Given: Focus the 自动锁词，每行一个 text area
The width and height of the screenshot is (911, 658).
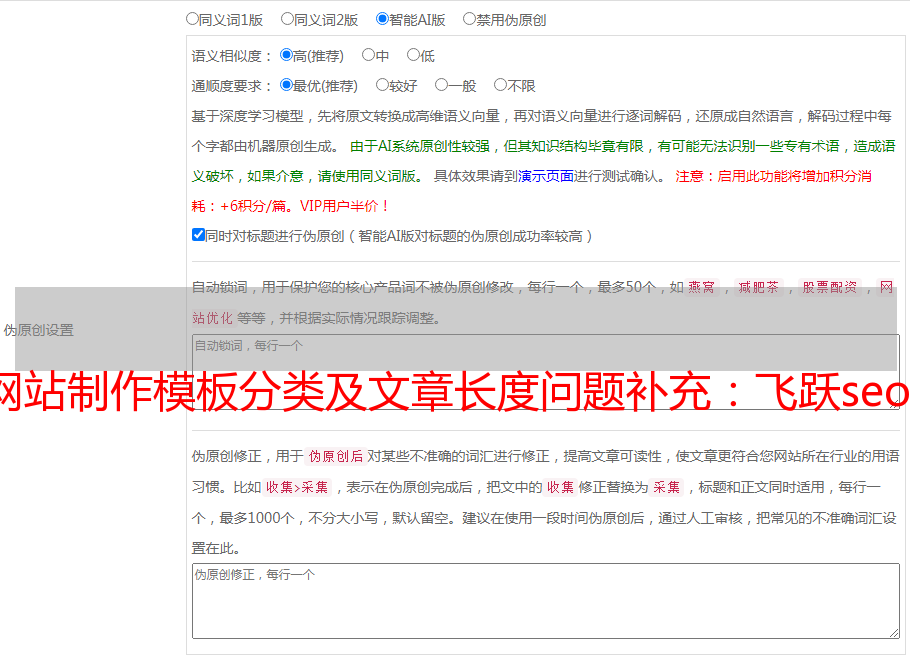Looking at the screenshot, I should click(x=546, y=372).
